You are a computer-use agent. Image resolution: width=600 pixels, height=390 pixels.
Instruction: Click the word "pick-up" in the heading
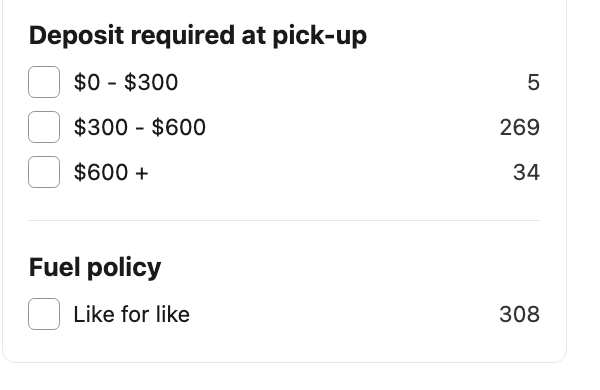point(320,37)
